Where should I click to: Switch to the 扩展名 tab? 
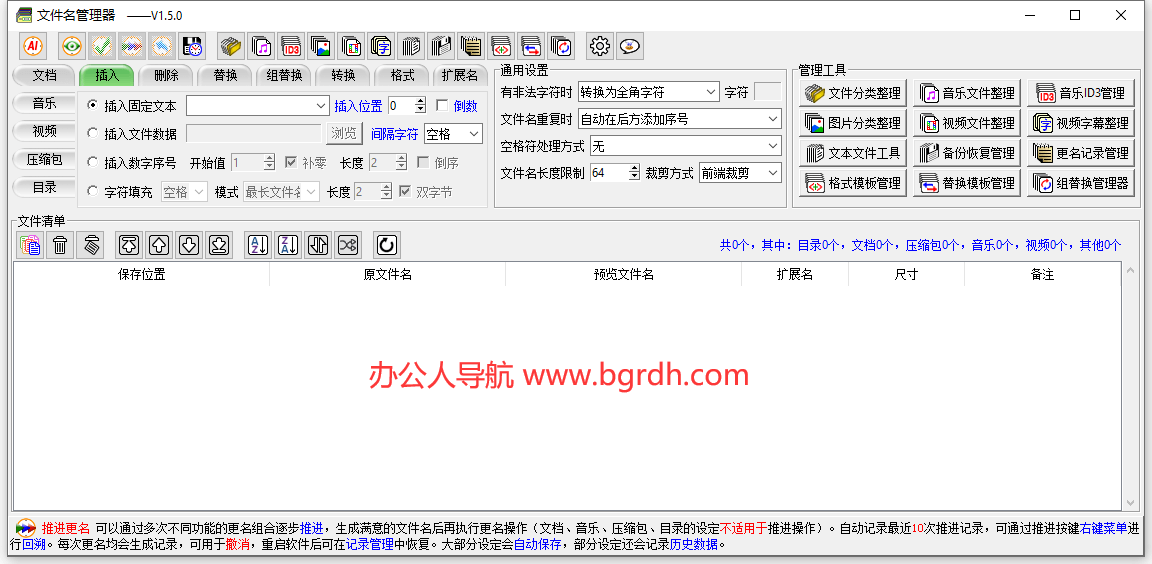coord(460,75)
